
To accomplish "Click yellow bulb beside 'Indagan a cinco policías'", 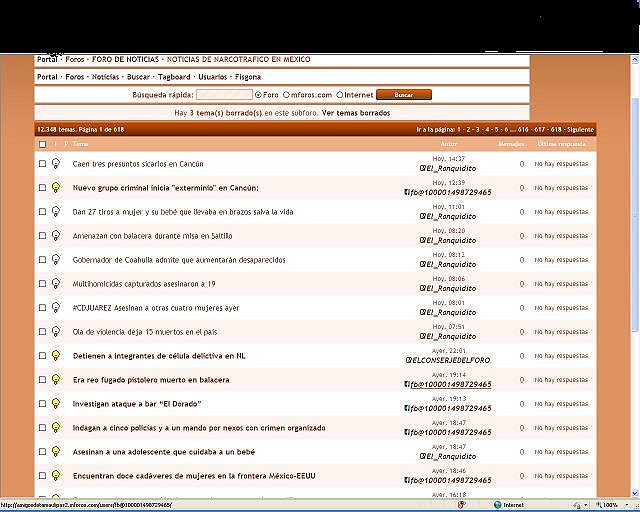I will pos(56,427).
